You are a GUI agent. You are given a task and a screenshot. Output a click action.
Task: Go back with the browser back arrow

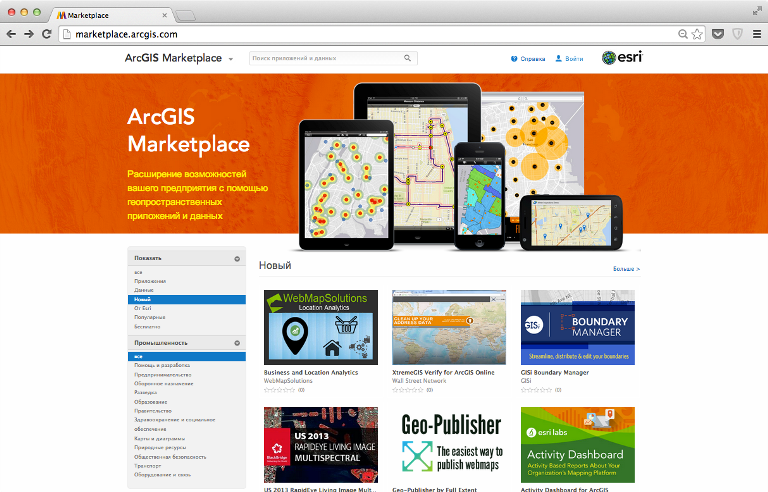(11, 34)
